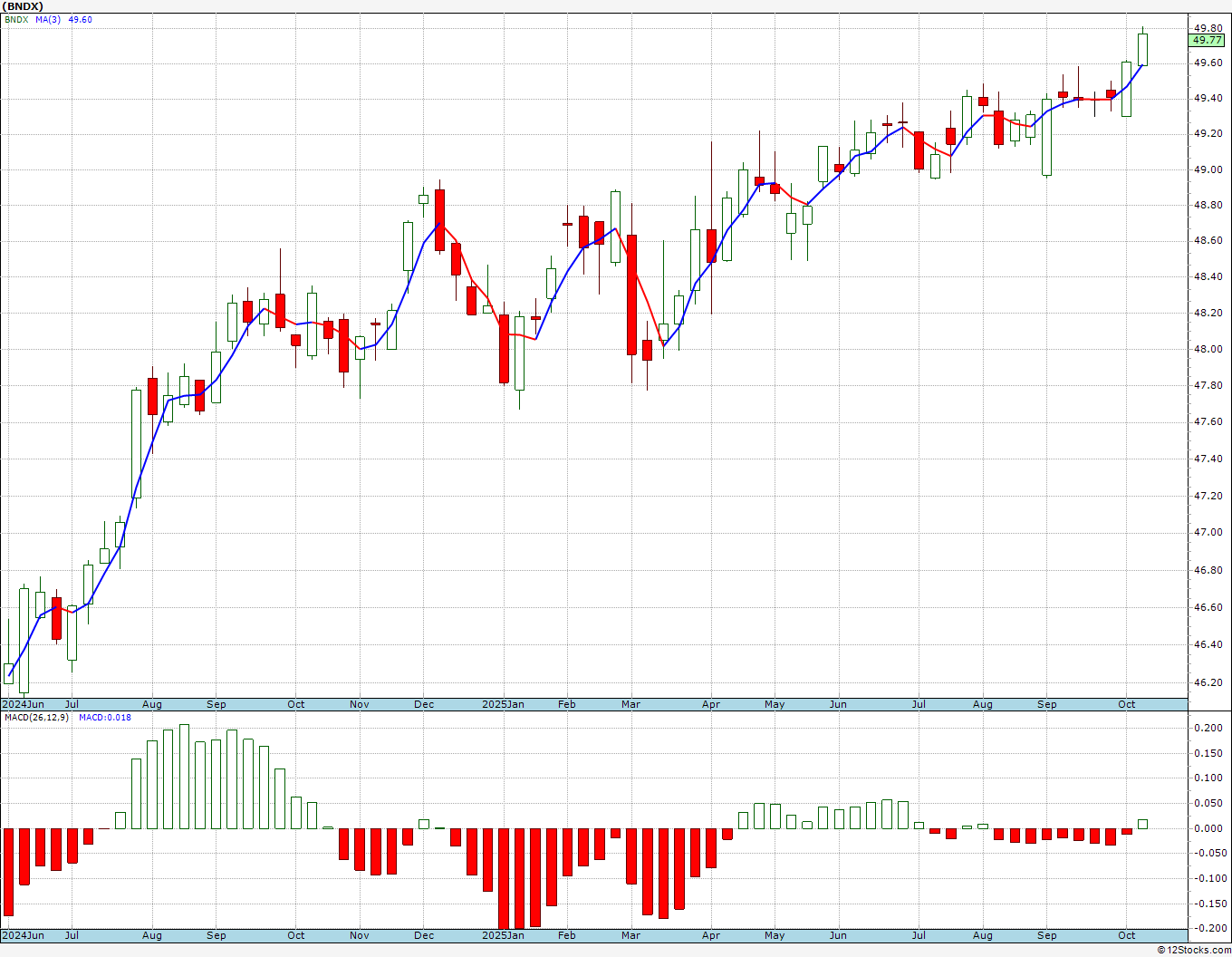Image resolution: width=1232 pixels, height=957 pixels.
Task: Click the last small green MACD bar in October
Action: click(x=1142, y=824)
